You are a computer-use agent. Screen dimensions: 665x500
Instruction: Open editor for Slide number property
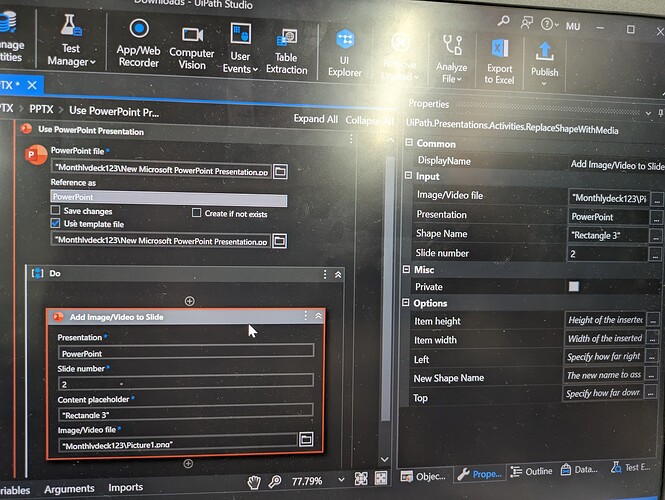click(655, 255)
